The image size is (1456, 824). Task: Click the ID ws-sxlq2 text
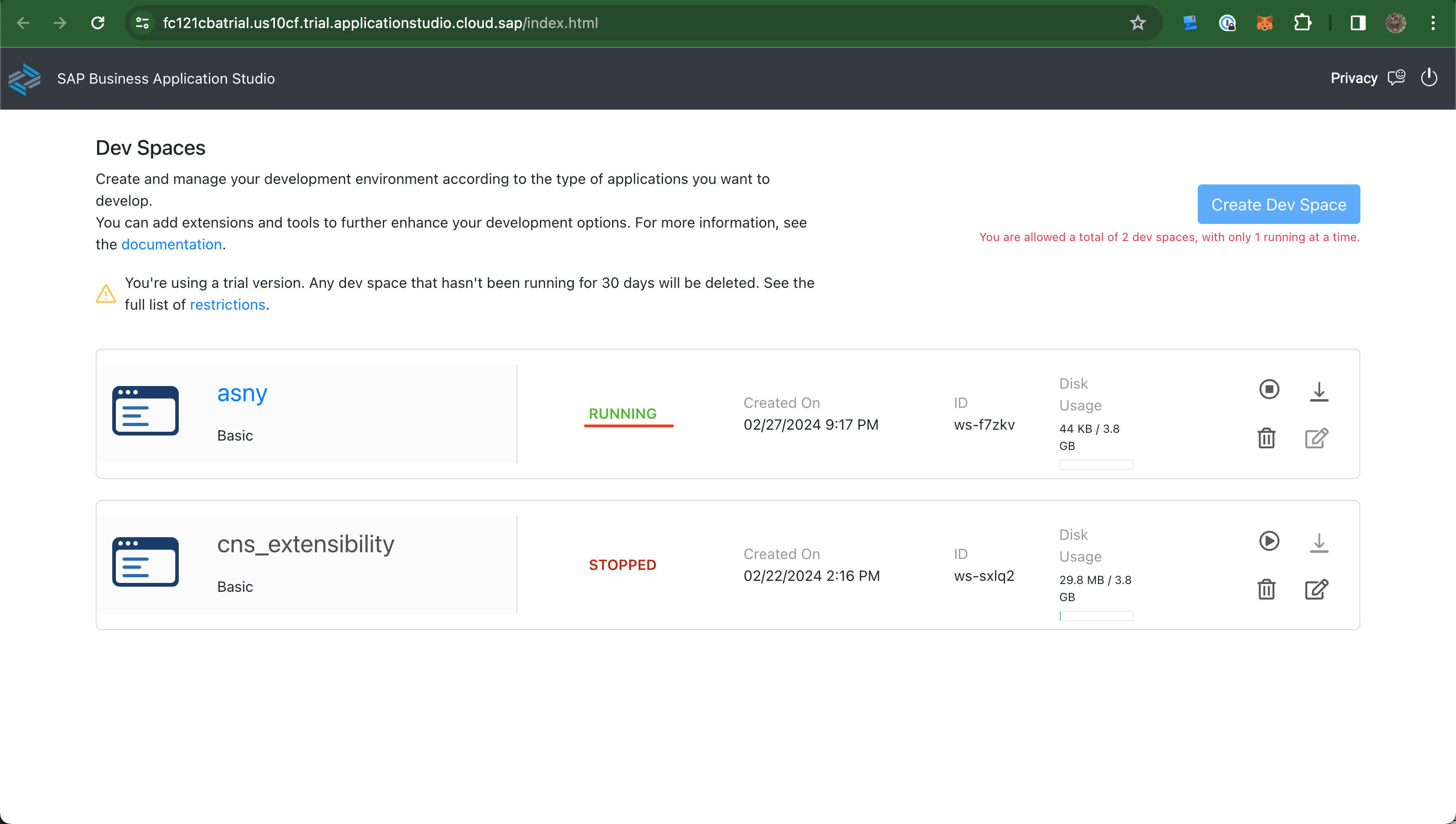click(x=984, y=576)
